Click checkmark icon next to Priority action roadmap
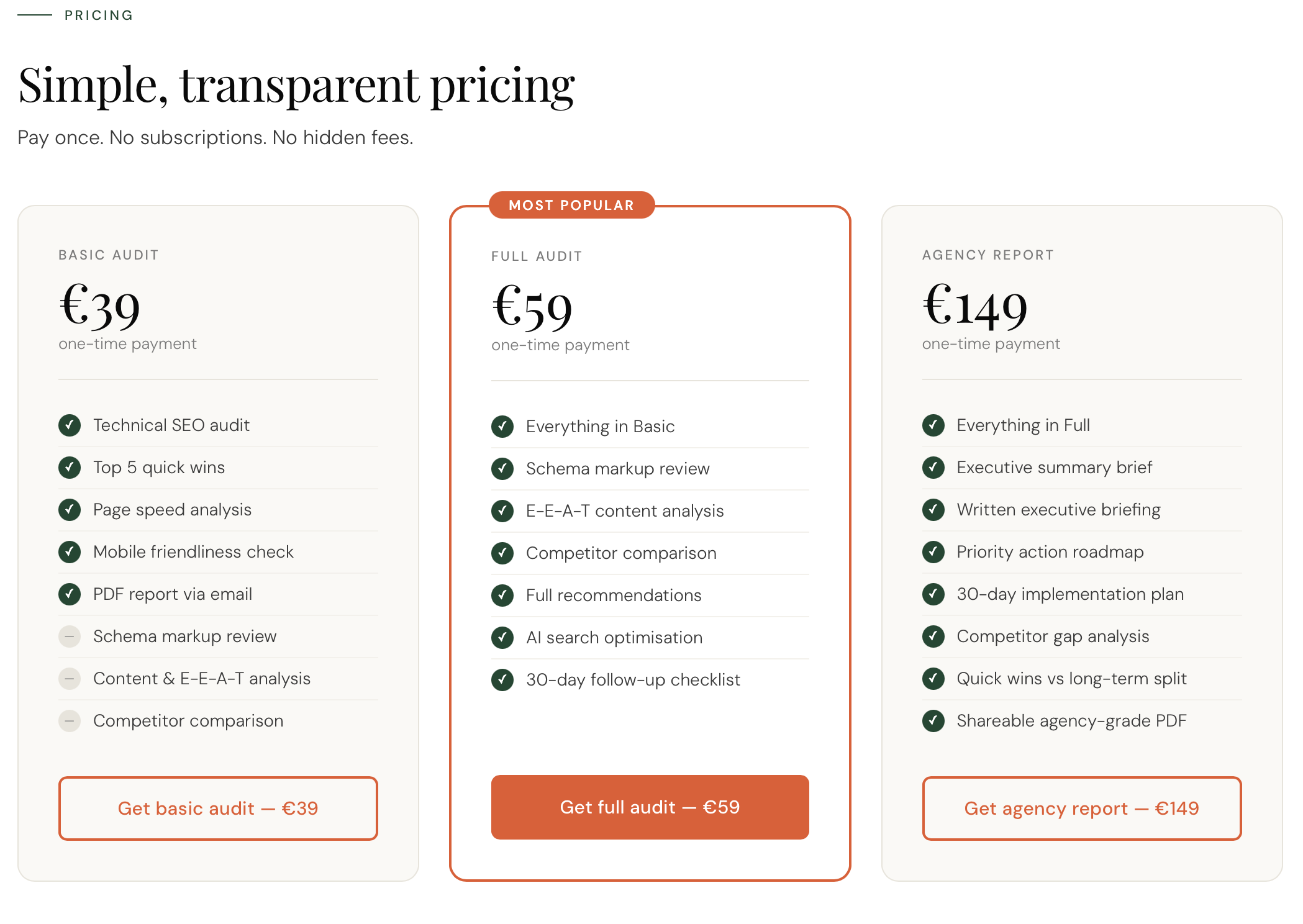The width and height of the screenshot is (1303, 924). click(x=933, y=552)
